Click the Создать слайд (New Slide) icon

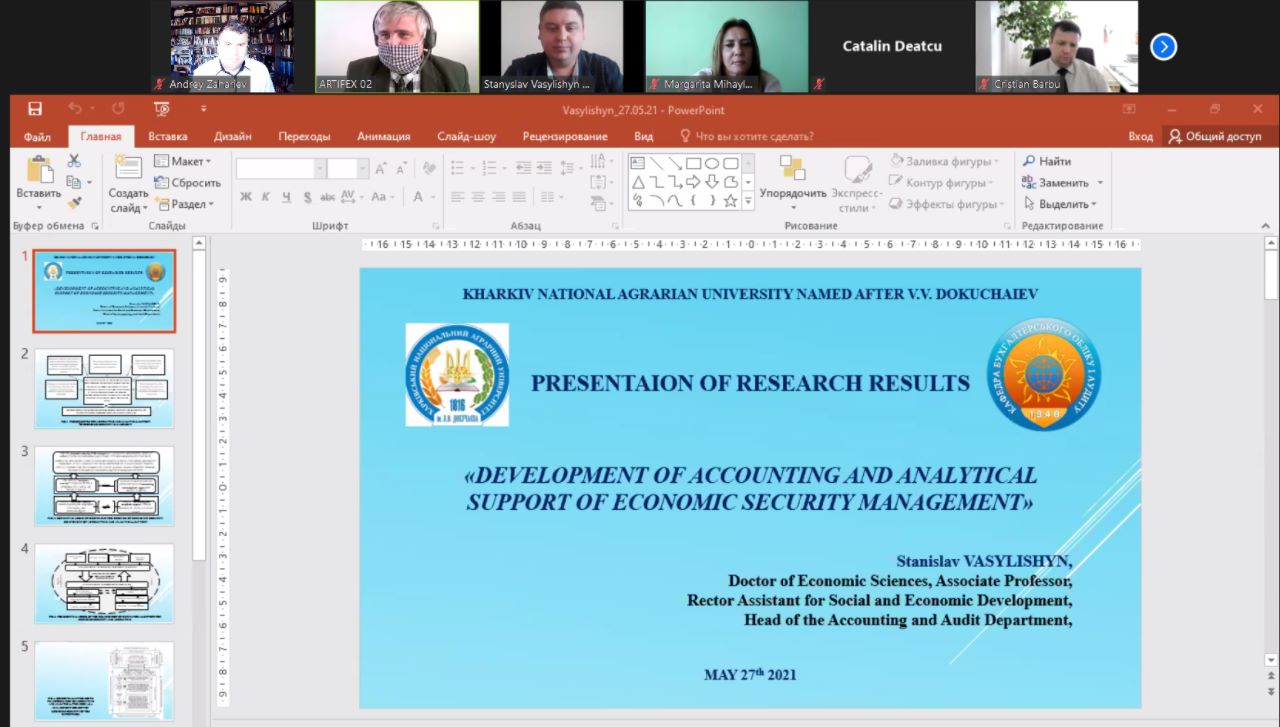click(128, 168)
